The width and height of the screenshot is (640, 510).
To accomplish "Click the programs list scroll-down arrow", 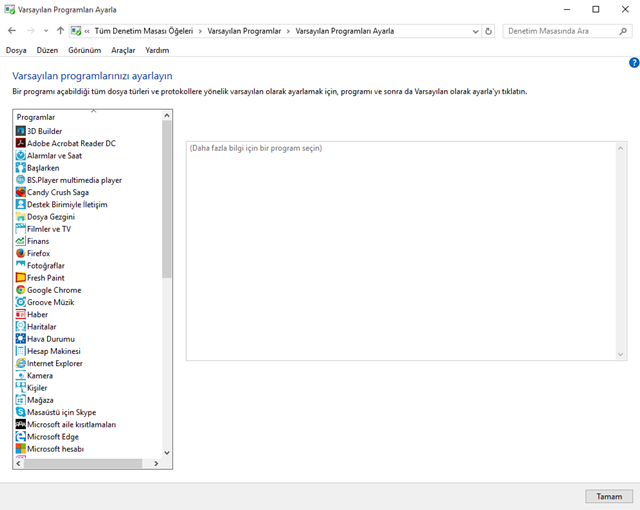I will pyautogui.click(x=167, y=452).
